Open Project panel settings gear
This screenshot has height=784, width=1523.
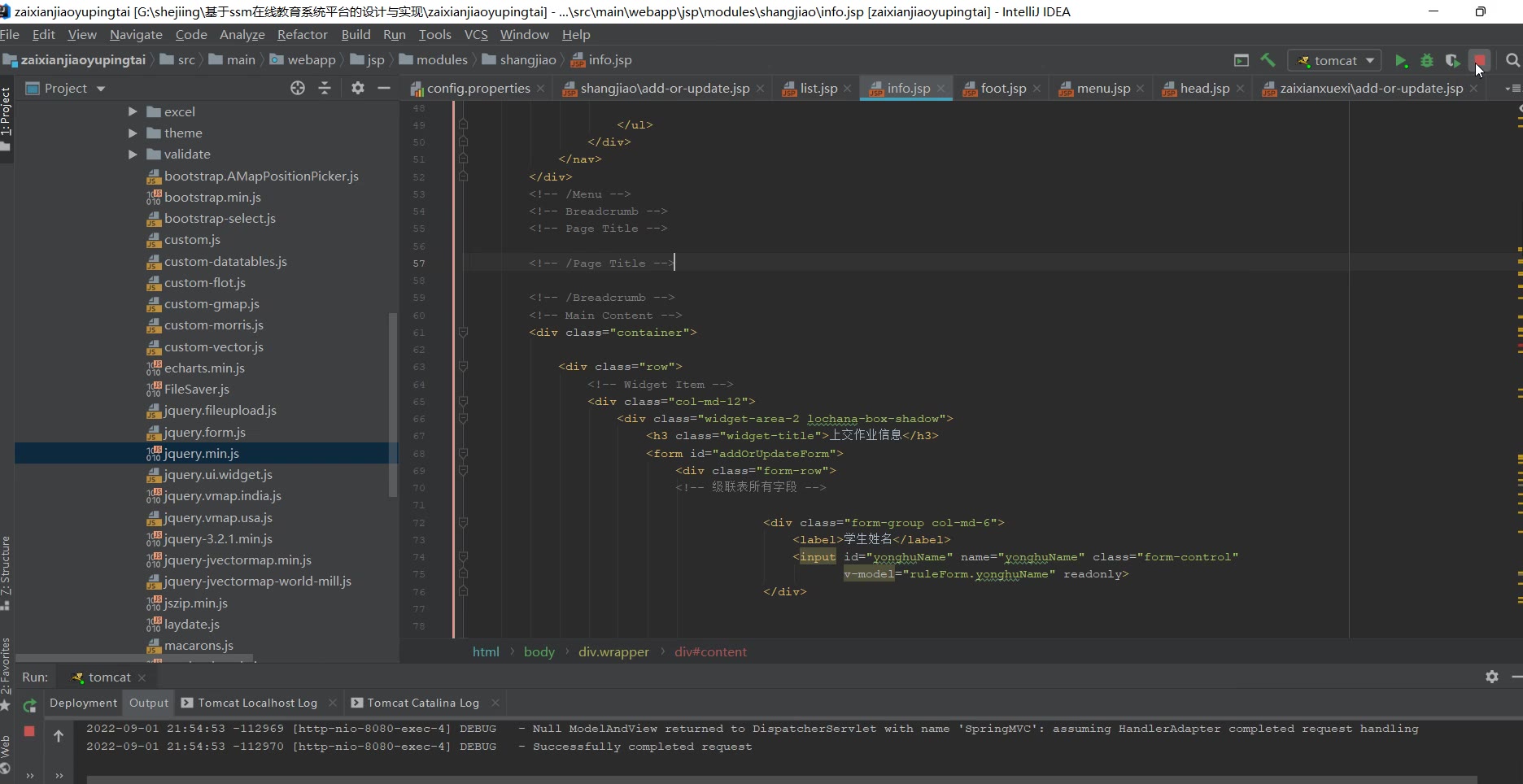tap(357, 88)
